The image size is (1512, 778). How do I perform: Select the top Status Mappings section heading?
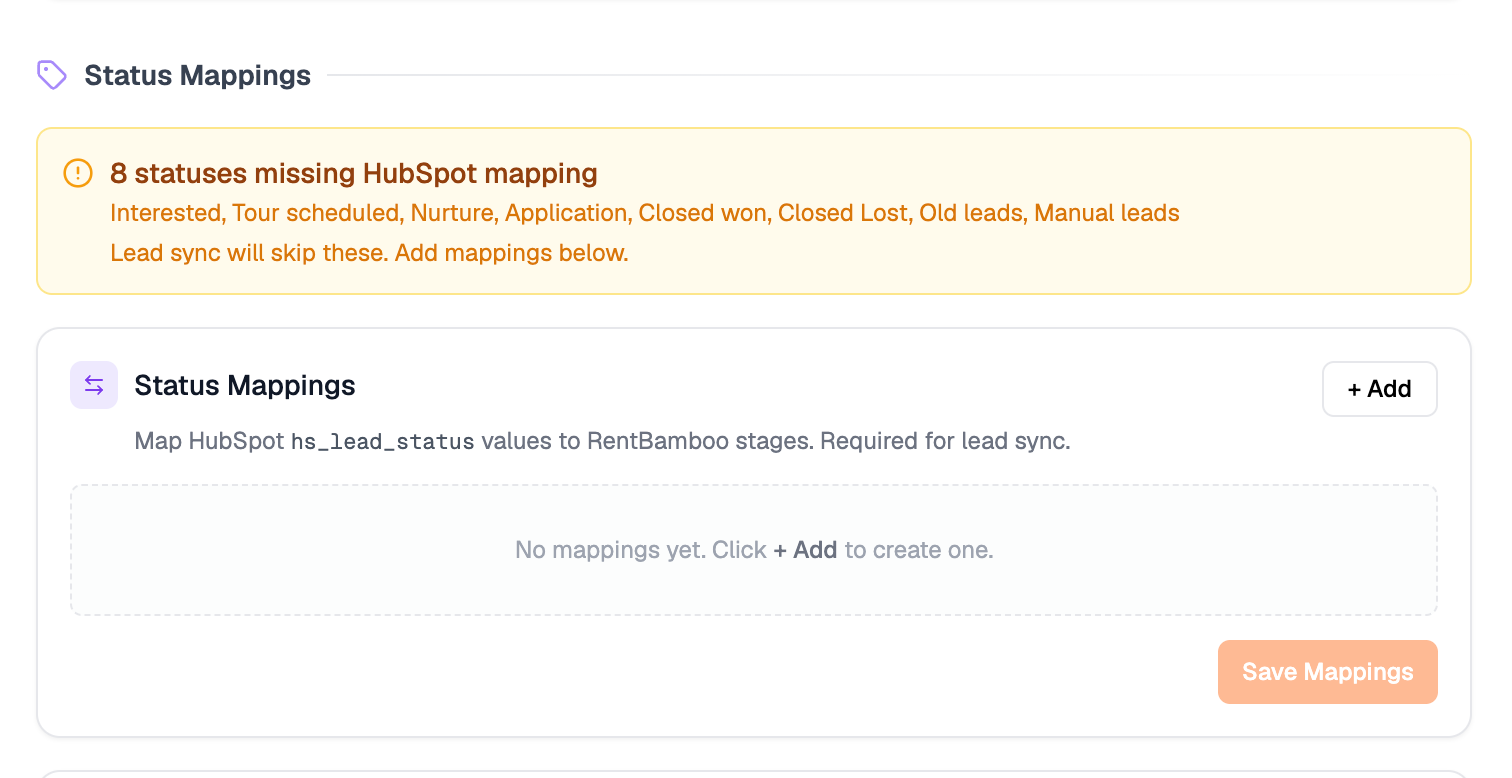(x=197, y=75)
